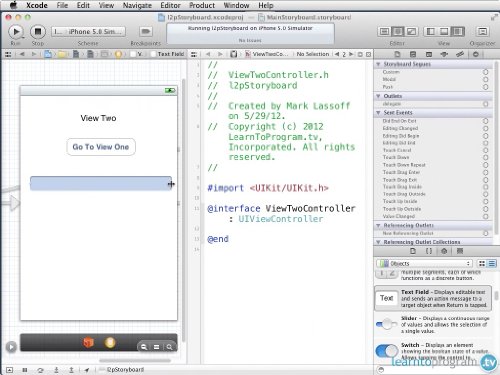
Task: Open the Media library tab
Action: [460, 251]
